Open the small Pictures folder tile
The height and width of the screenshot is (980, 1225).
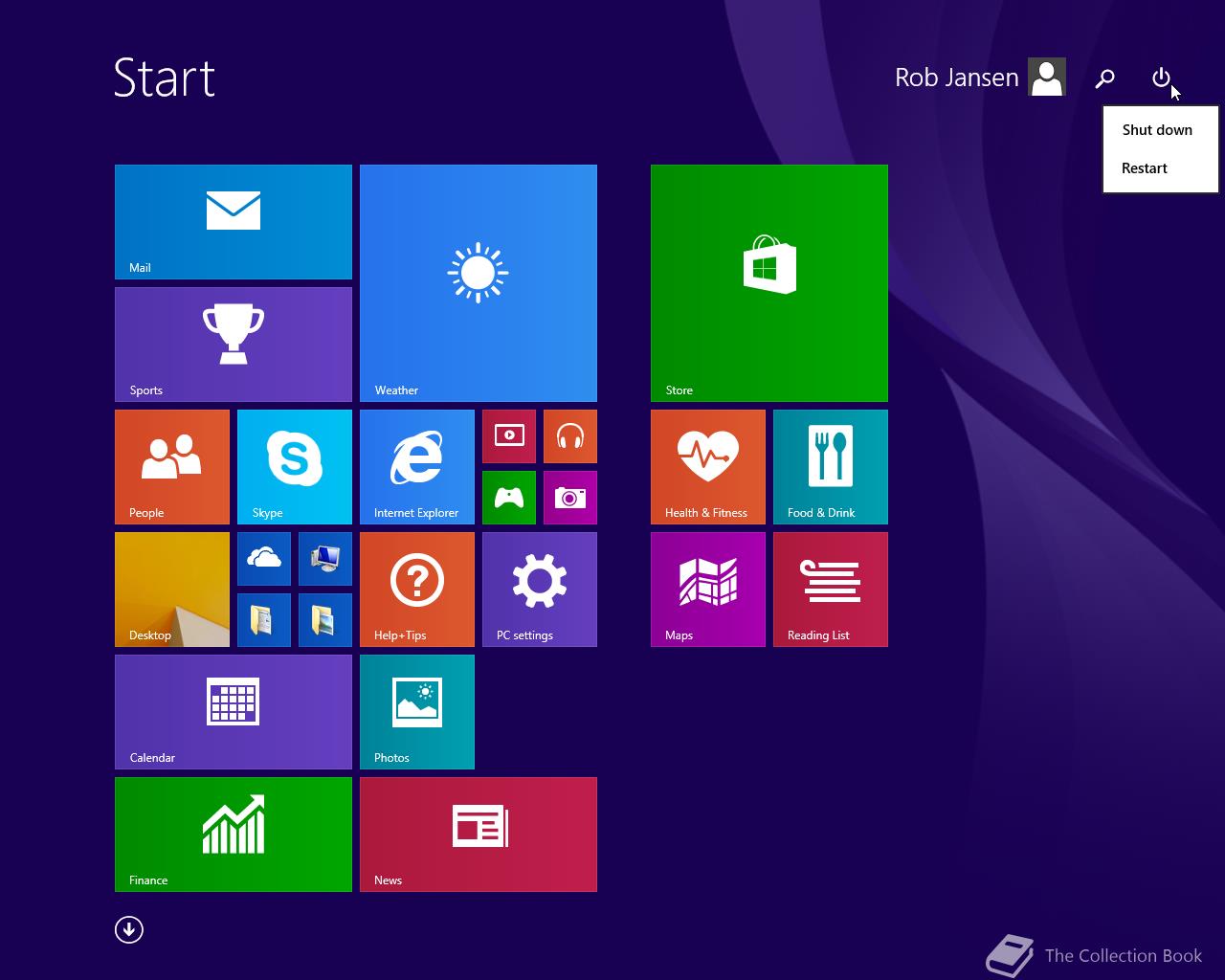click(325, 620)
